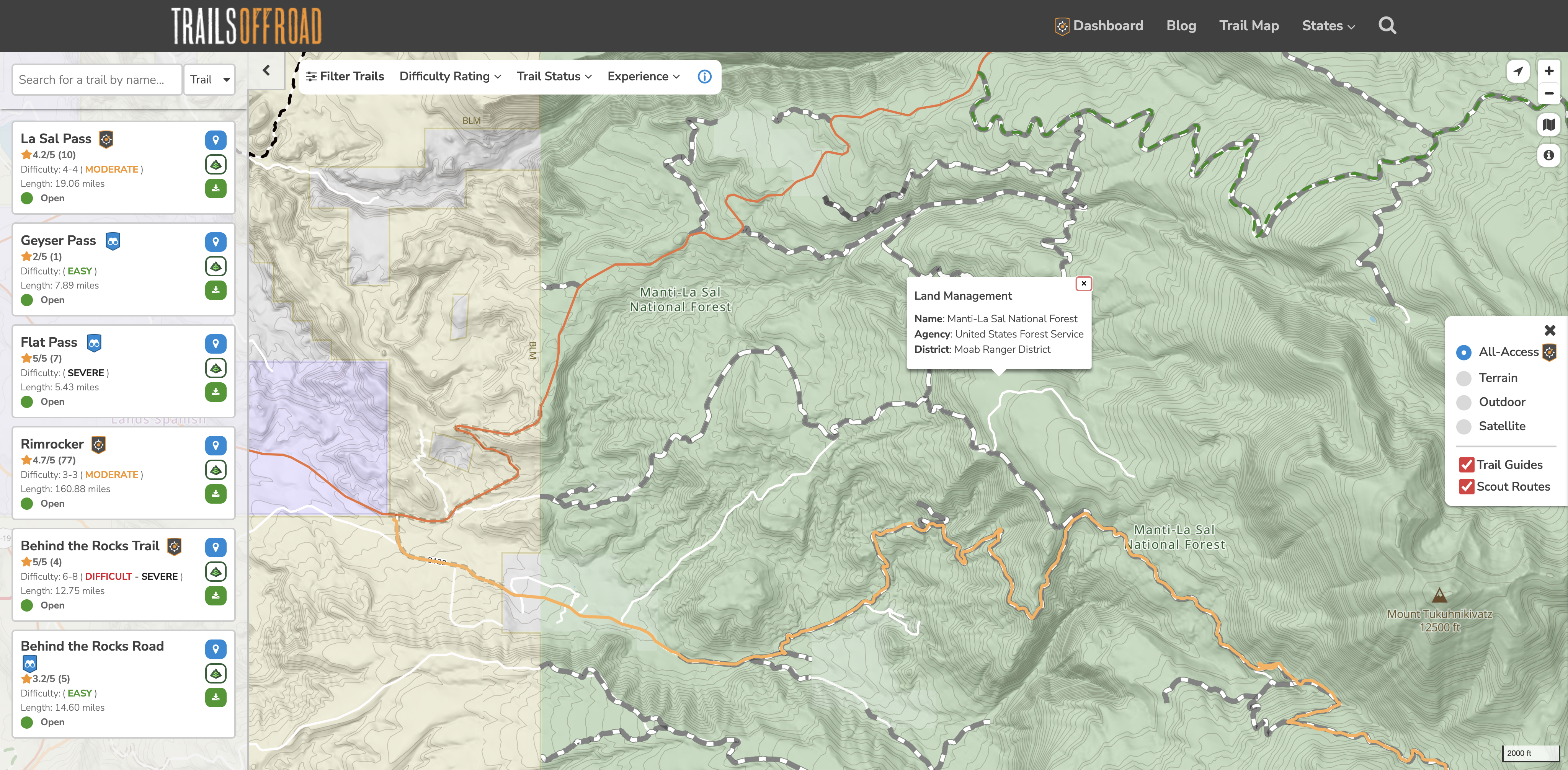Open the Geyser Pass trail title
This screenshot has height=770, width=1568.
pos(59,240)
